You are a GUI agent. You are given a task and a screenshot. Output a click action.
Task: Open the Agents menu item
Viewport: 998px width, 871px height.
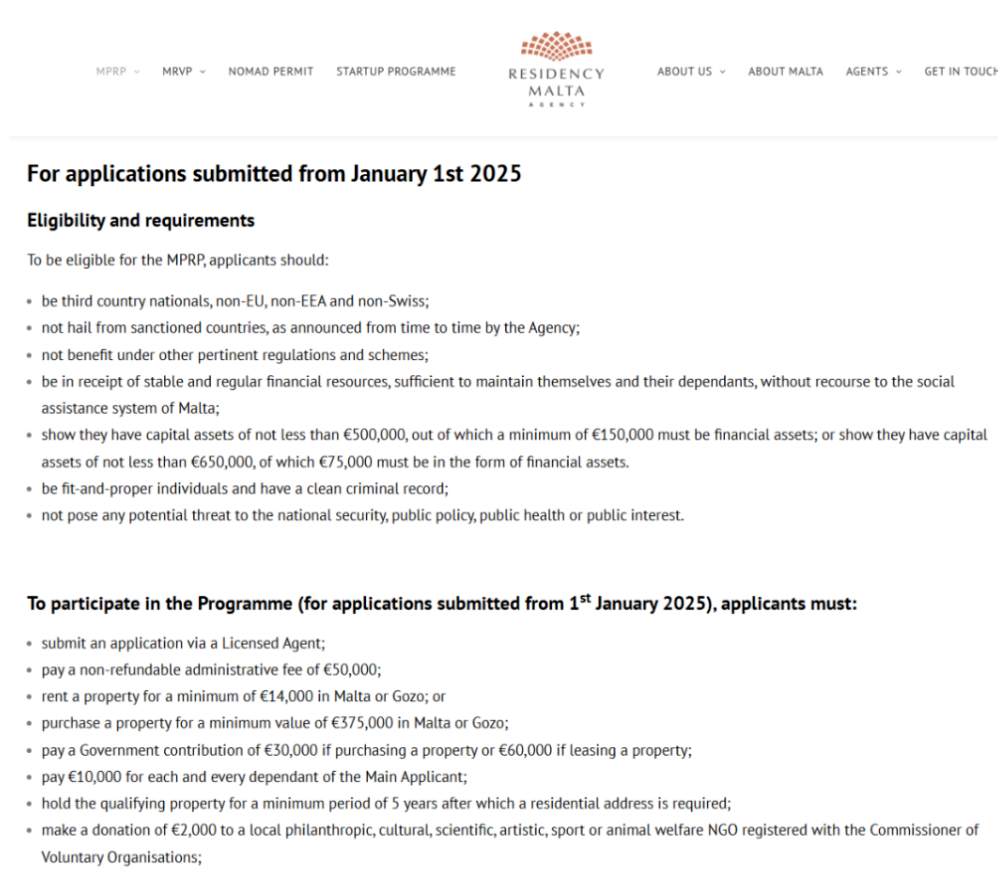point(866,71)
